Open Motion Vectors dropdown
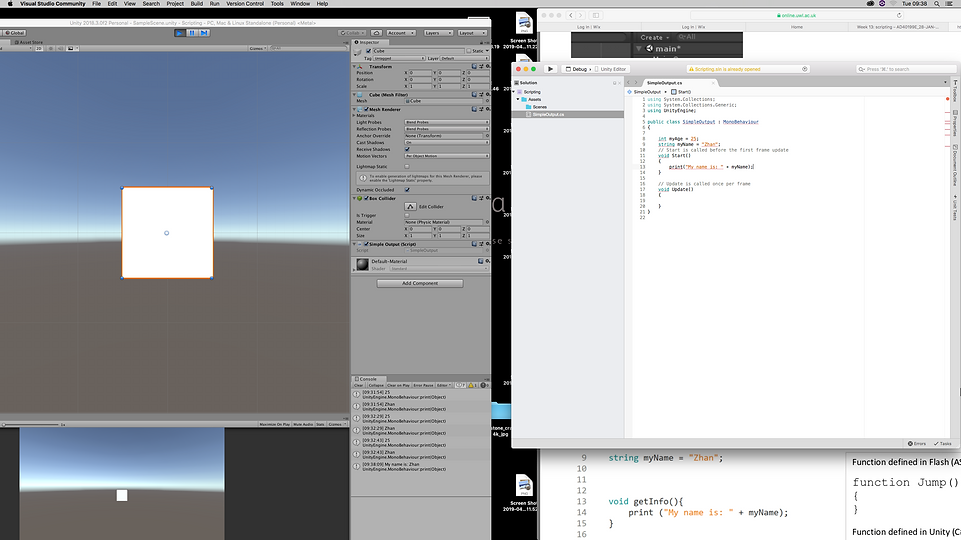The height and width of the screenshot is (540, 961). [x=446, y=156]
